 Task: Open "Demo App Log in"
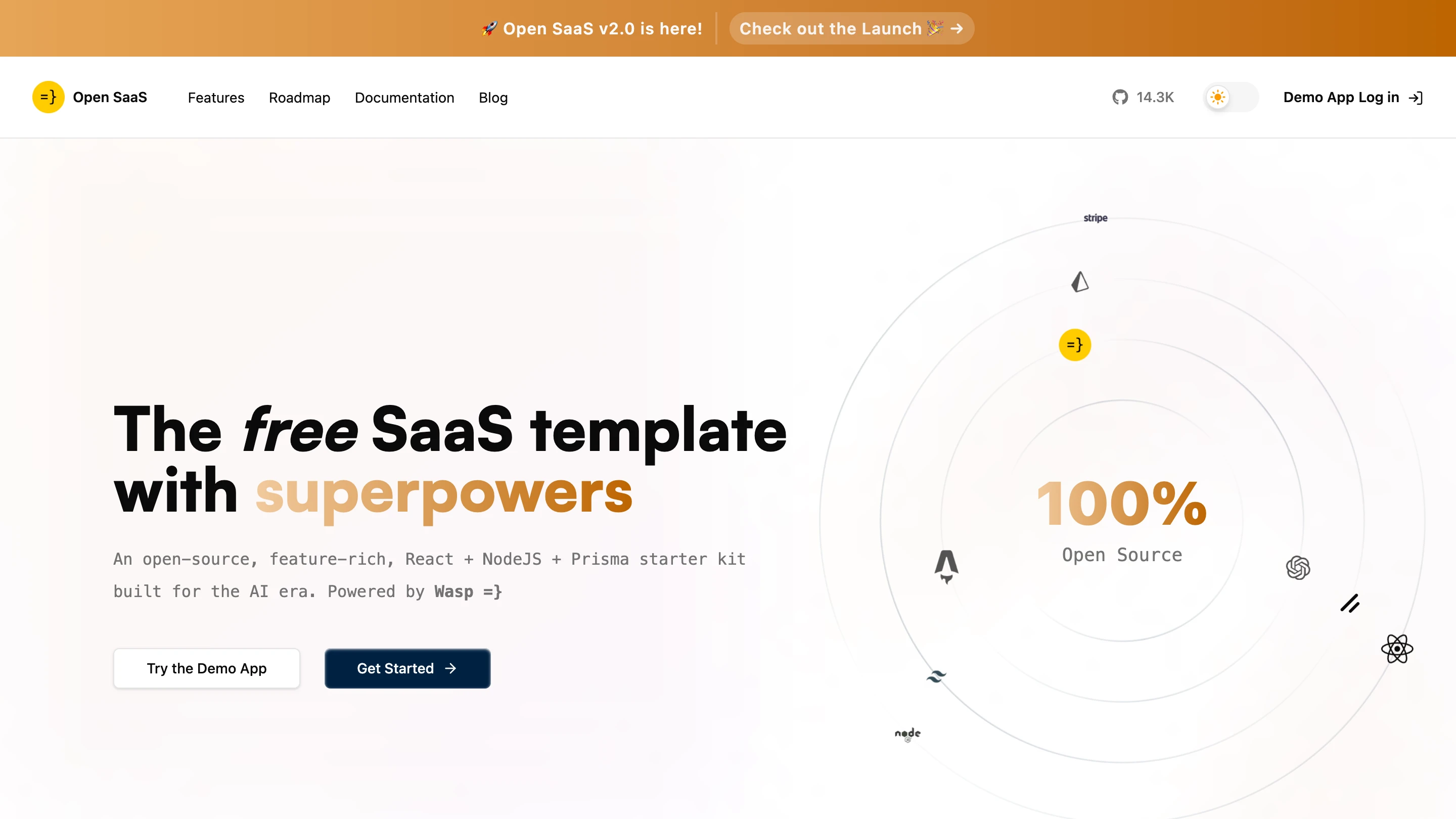point(1341,97)
